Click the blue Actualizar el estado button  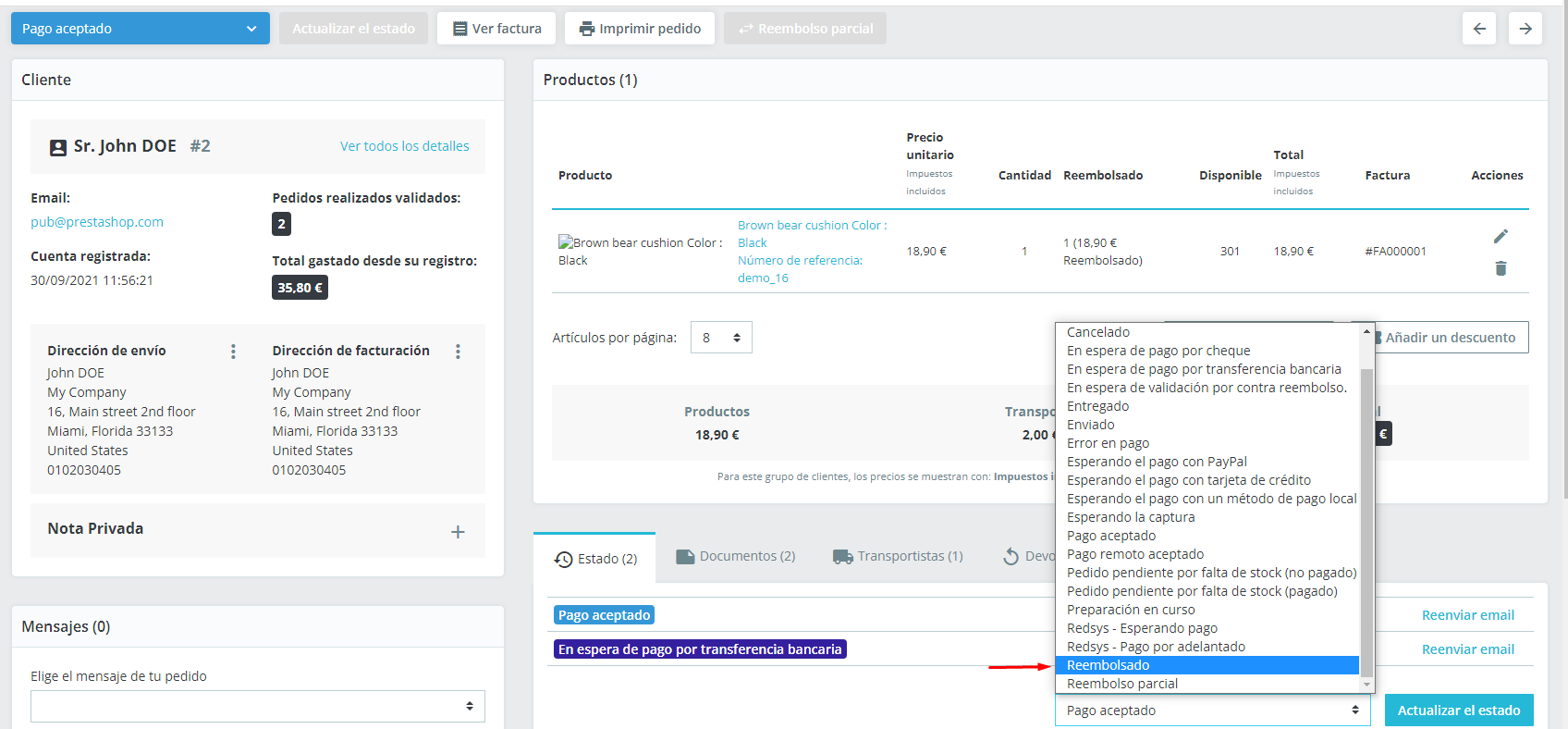1459,710
